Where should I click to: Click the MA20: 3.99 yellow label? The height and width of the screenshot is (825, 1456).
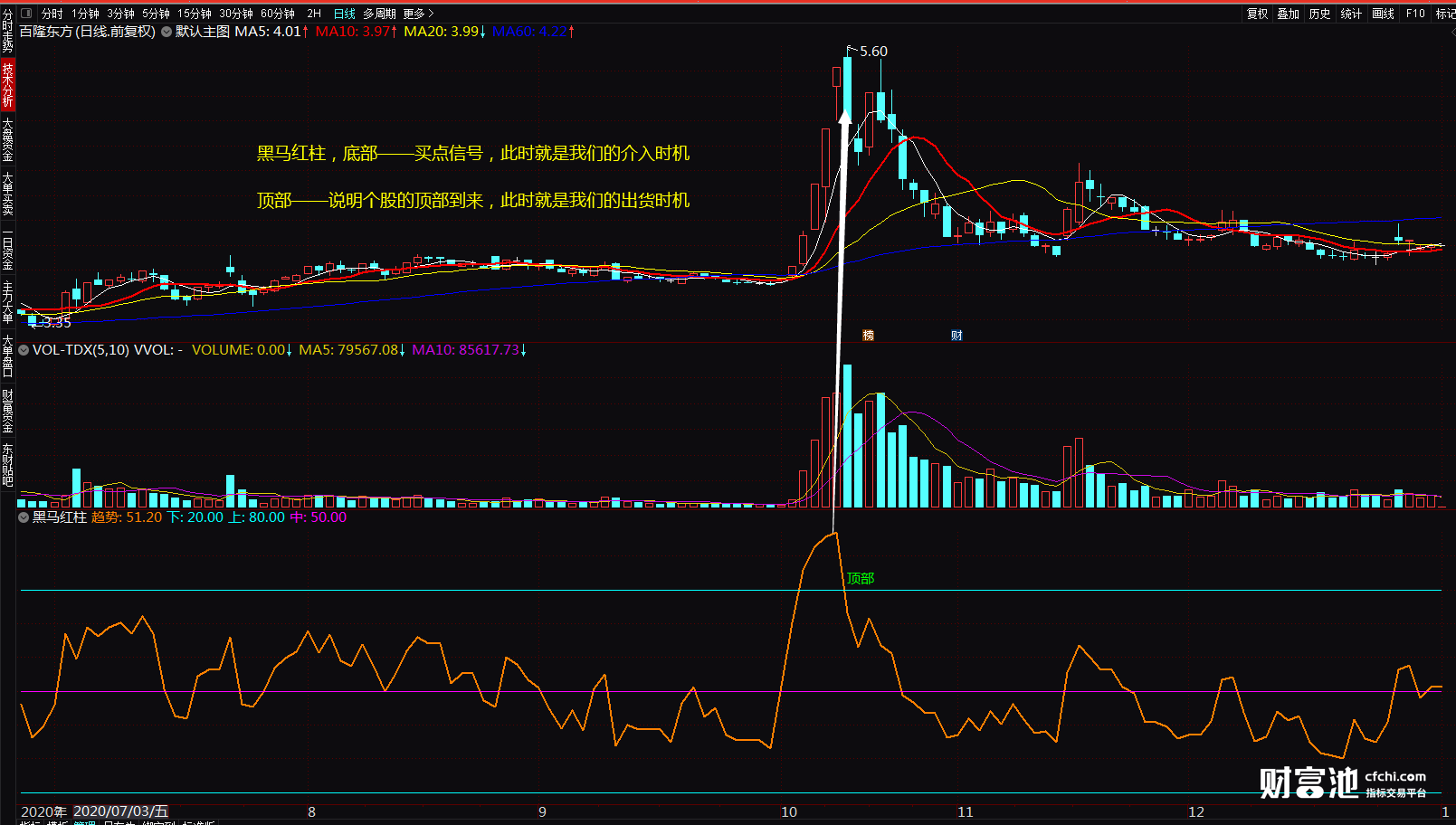pyautogui.click(x=445, y=32)
